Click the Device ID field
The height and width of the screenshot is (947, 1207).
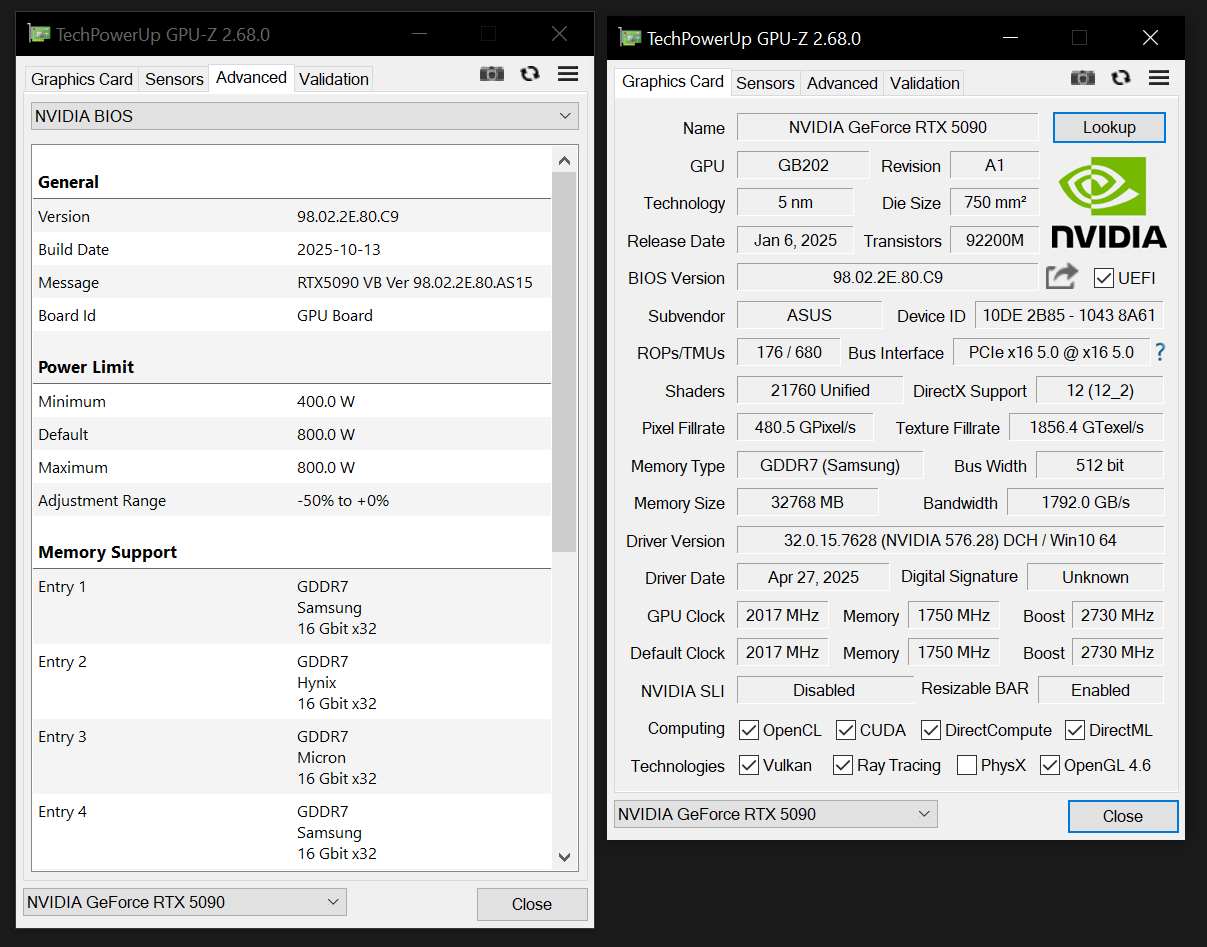coord(1069,315)
